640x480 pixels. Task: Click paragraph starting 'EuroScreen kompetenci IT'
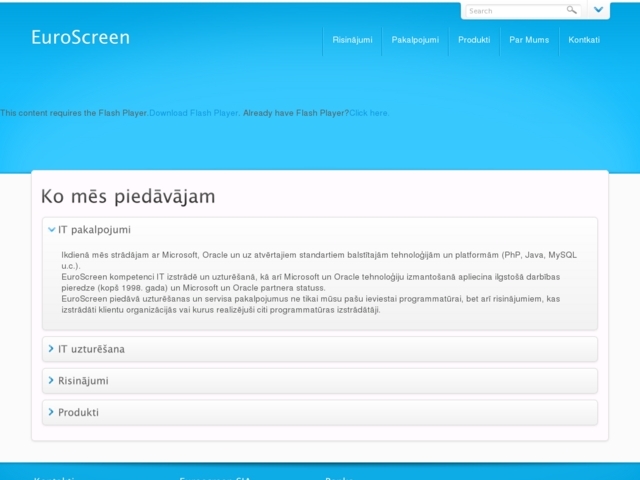311,282
